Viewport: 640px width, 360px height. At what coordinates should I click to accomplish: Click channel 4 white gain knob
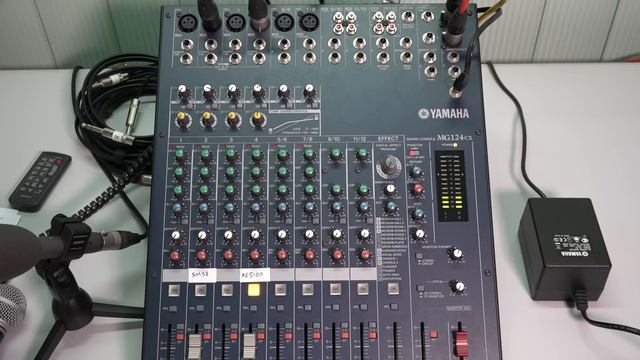[x=258, y=91]
